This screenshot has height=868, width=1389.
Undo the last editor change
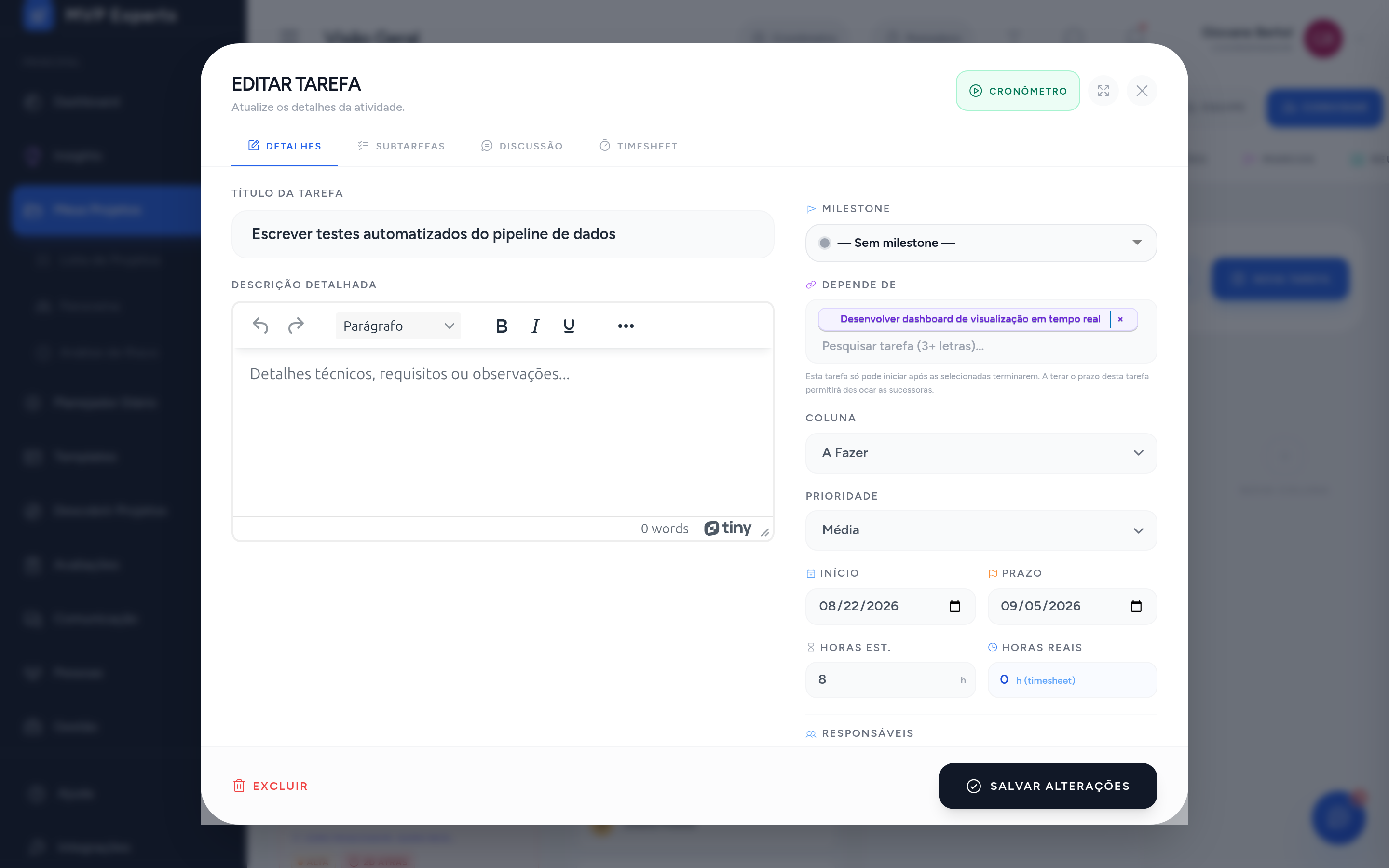tap(260, 325)
